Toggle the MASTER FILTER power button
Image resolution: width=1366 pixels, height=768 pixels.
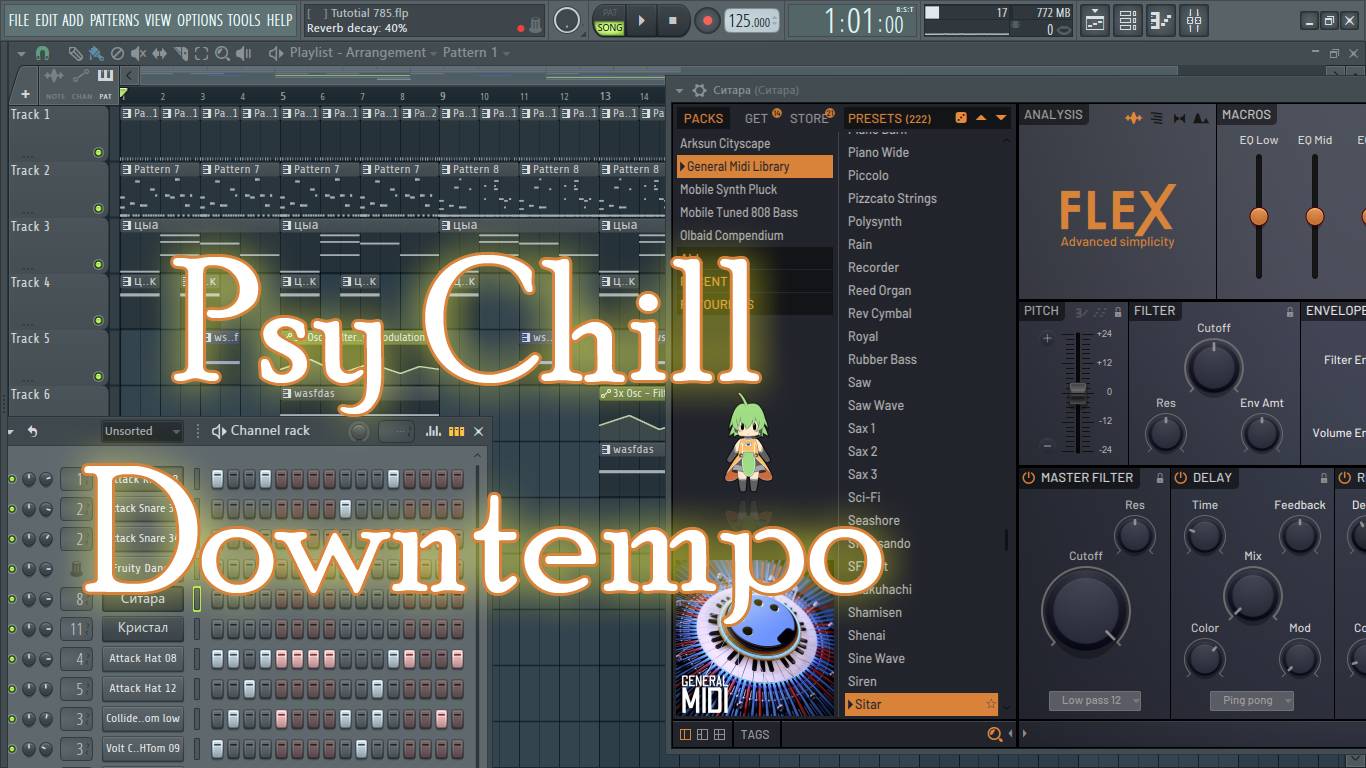tap(1028, 478)
